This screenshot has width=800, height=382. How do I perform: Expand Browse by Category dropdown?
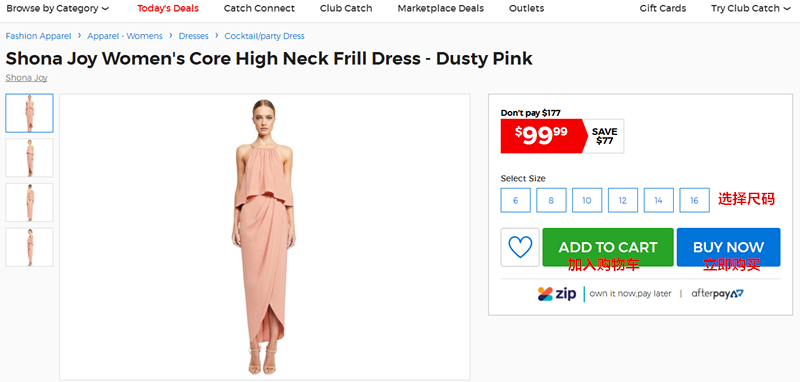pyautogui.click(x=57, y=8)
